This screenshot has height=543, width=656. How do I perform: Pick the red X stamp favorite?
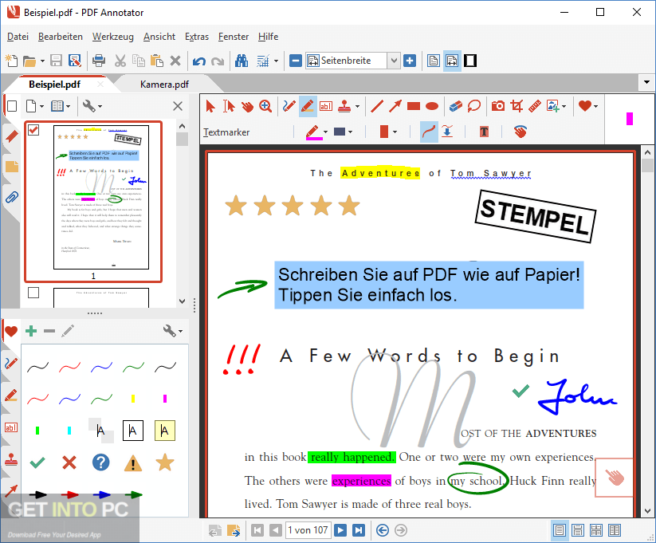pyautogui.click(x=69, y=462)
